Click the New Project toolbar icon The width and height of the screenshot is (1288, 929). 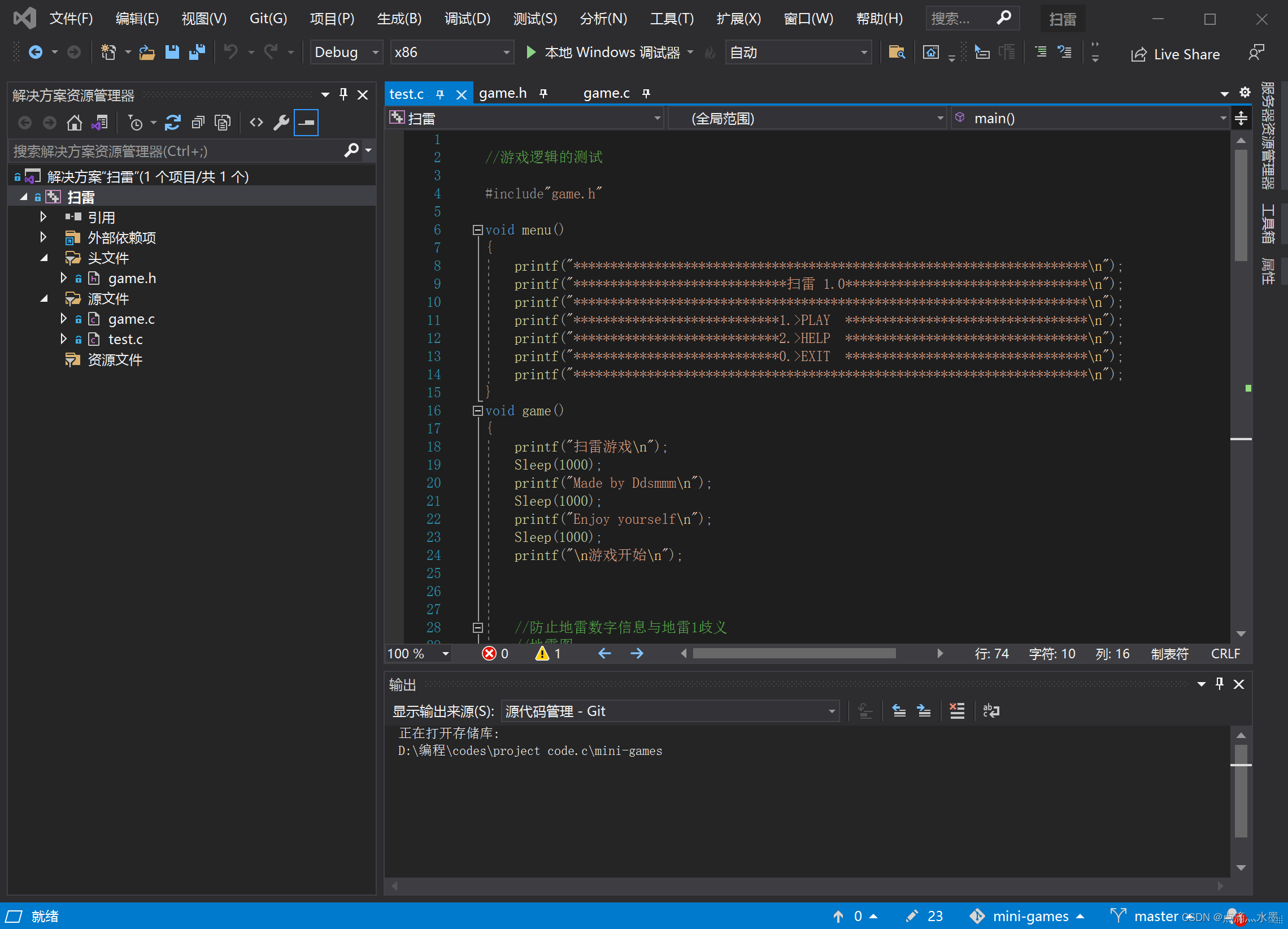click(108, 53)
